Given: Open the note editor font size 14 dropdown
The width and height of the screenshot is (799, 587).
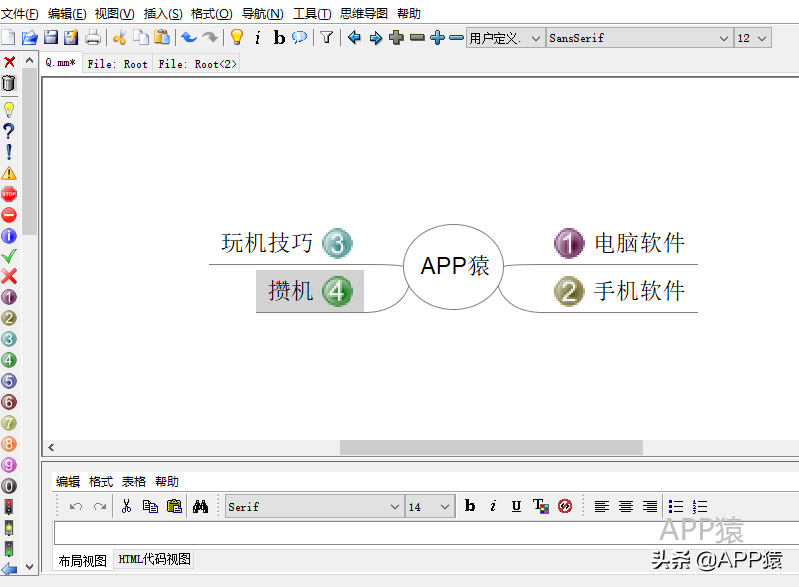Looking at the screenshot, I should click(430, 506).
